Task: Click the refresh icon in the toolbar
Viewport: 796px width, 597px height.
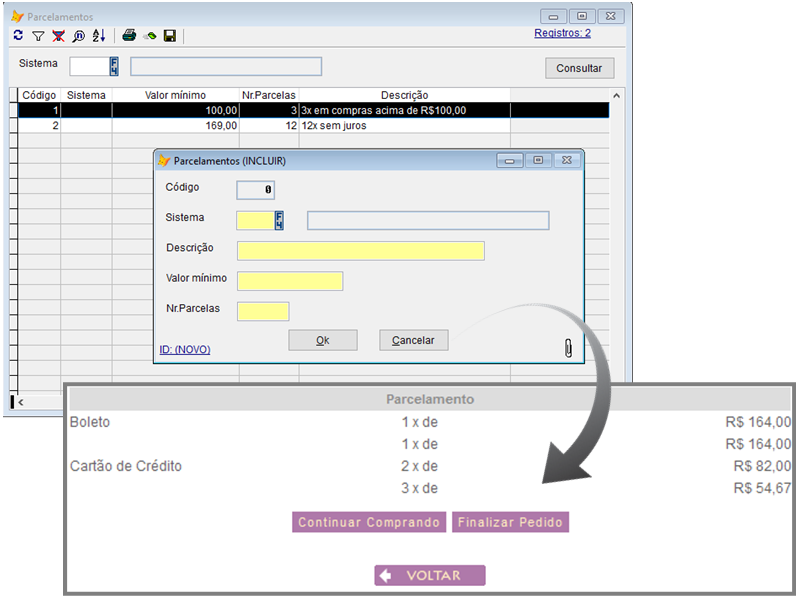Action: coord(18,36)
